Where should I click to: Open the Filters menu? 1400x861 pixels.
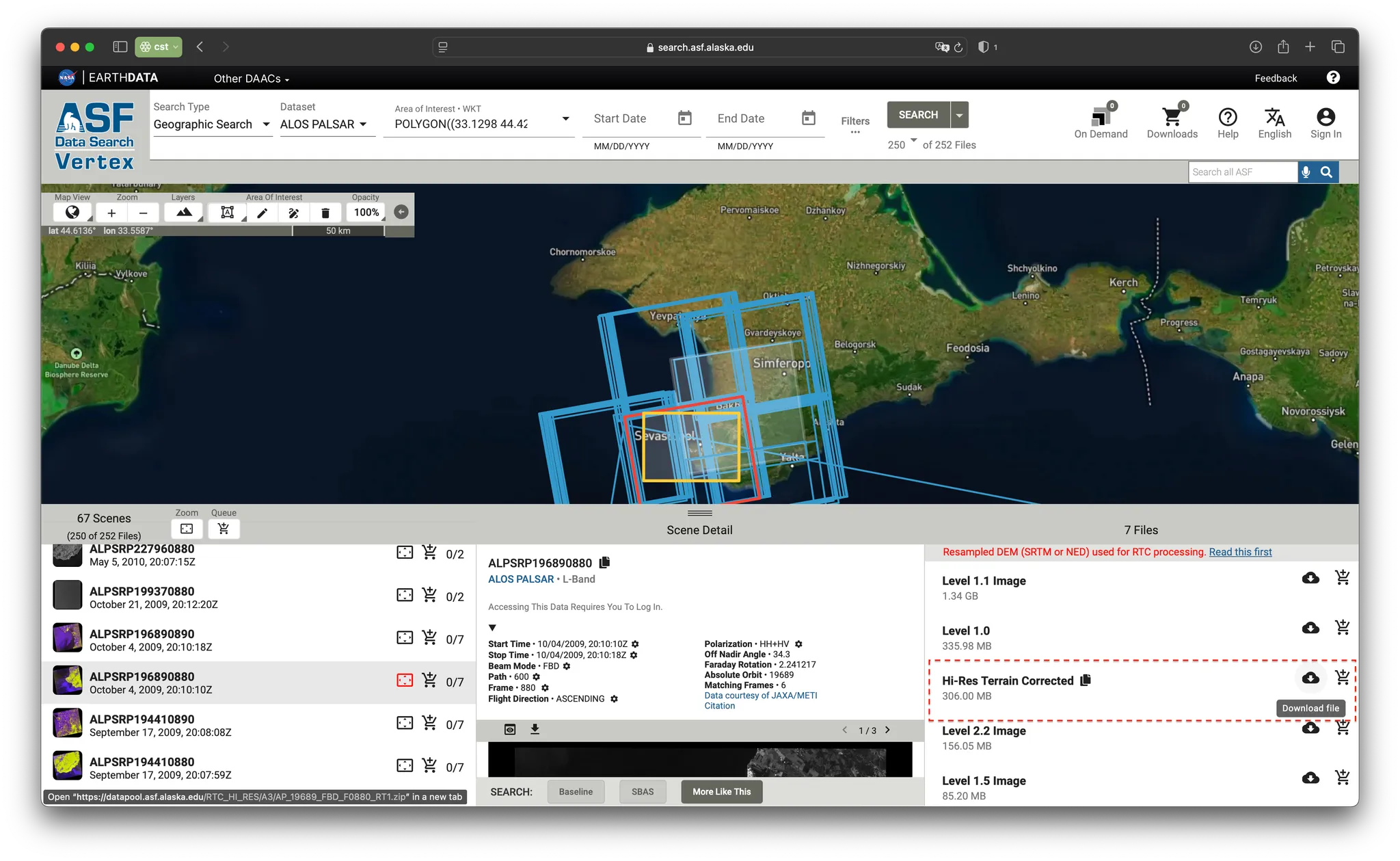pyautogui.click(x=854, y=124)
